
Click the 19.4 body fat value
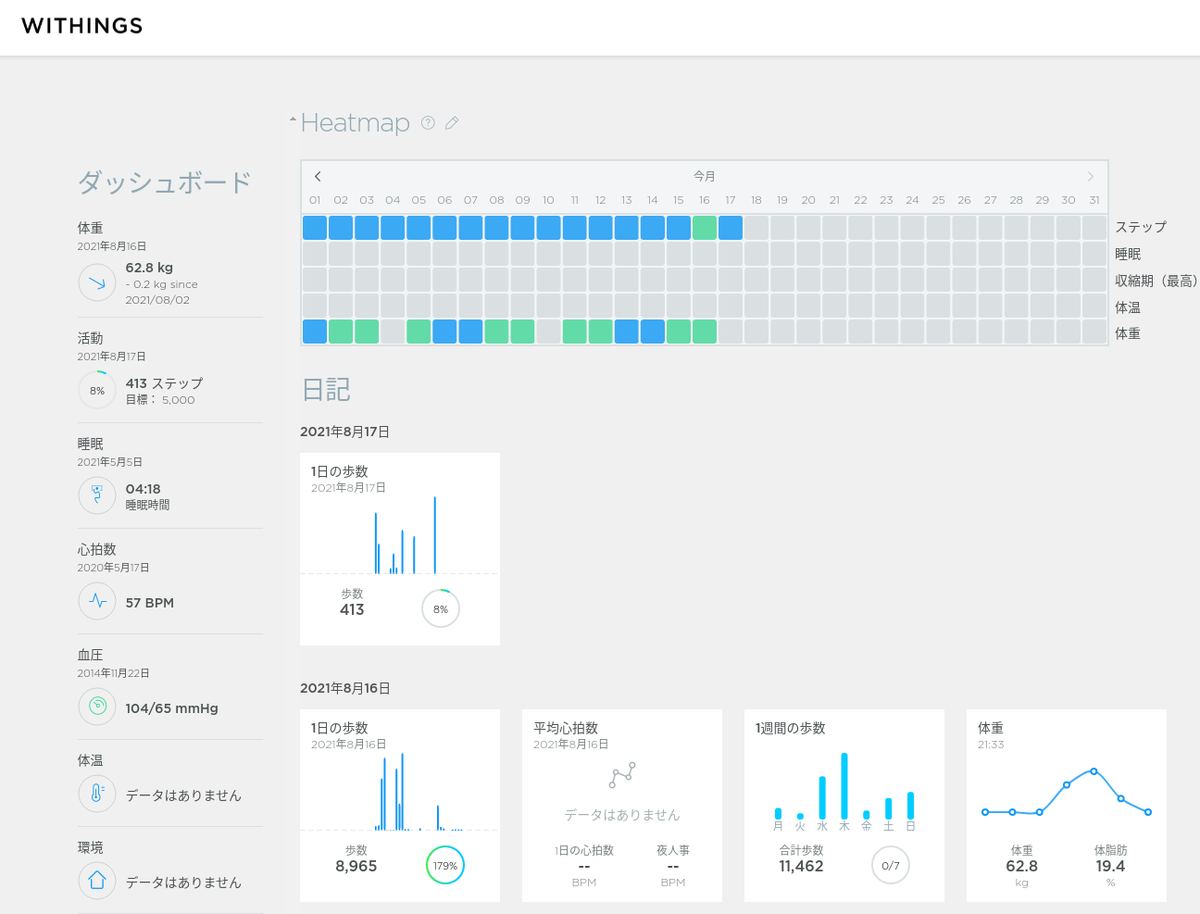coord(1110,866)
